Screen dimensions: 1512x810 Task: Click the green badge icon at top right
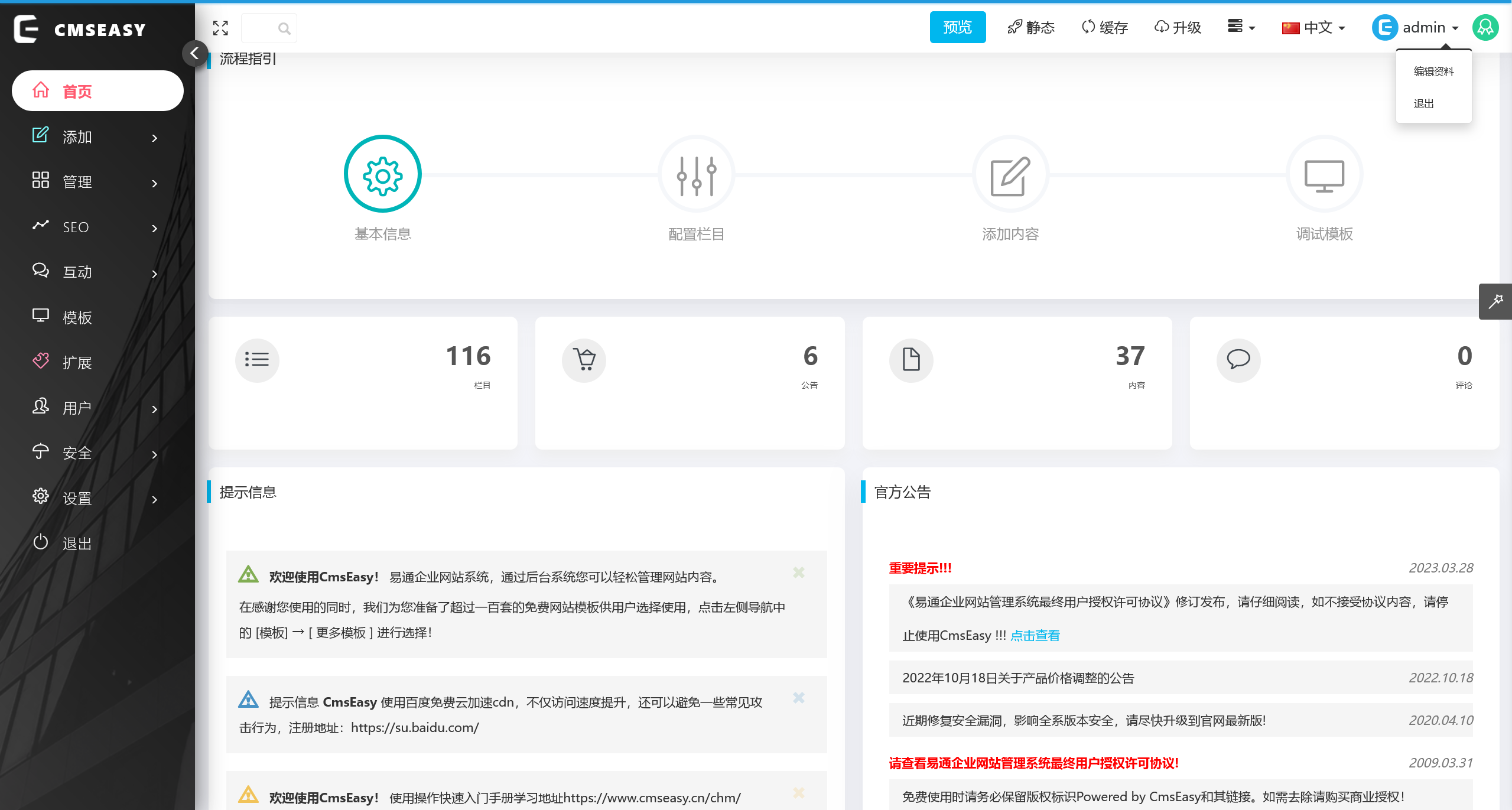point(1485,27)
